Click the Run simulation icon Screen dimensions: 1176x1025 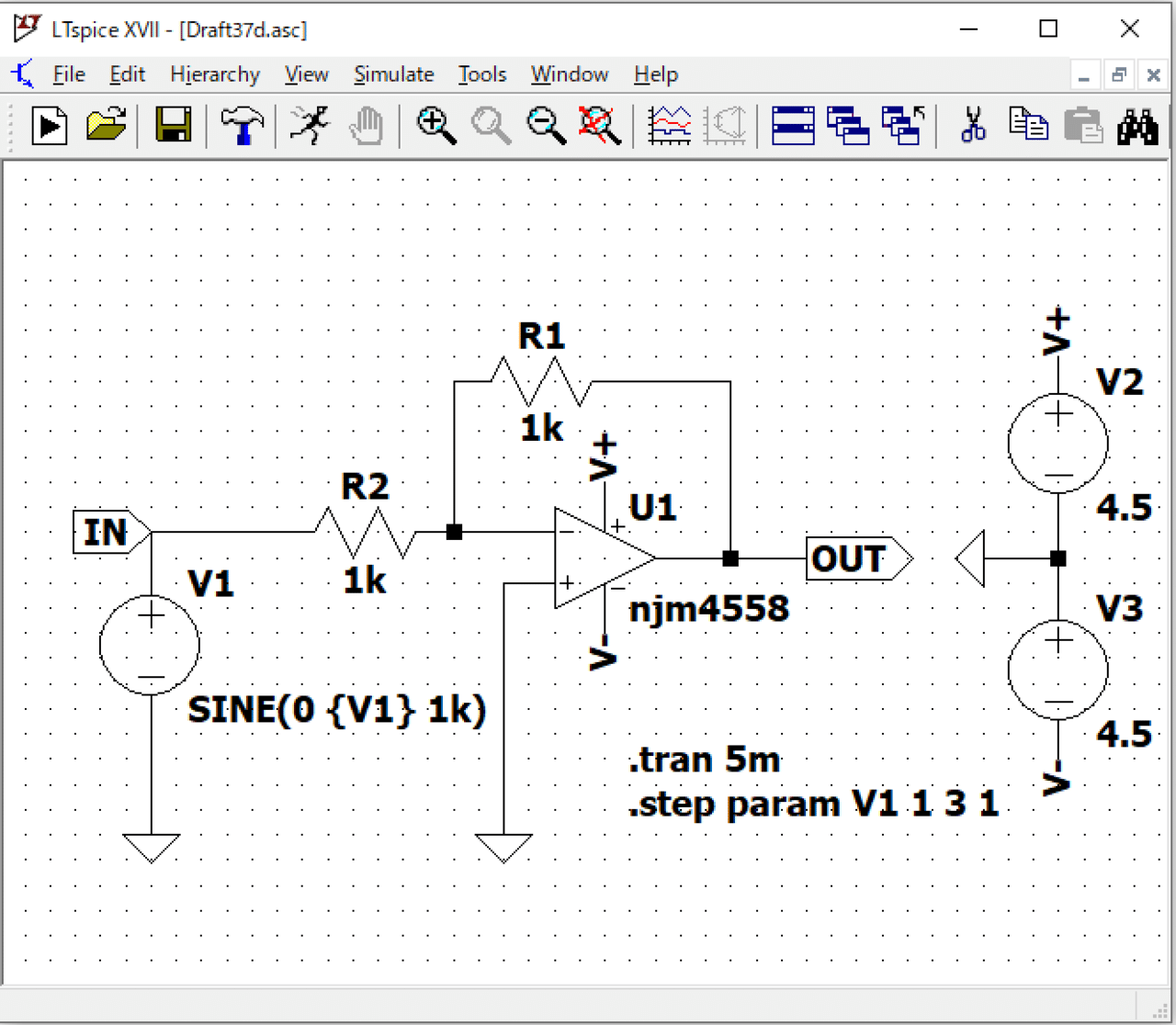click(x=49, y=126)
